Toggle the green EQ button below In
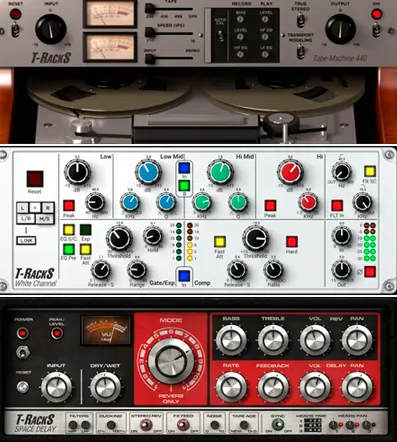The height and width of the screenshot is (442, 397). pyautogui.click(x=184, y=185)
